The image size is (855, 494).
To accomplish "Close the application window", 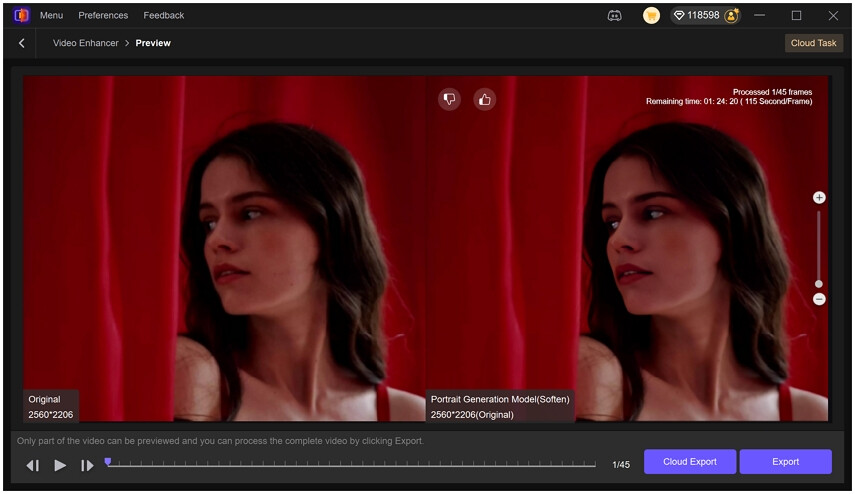I will [833, 15].
